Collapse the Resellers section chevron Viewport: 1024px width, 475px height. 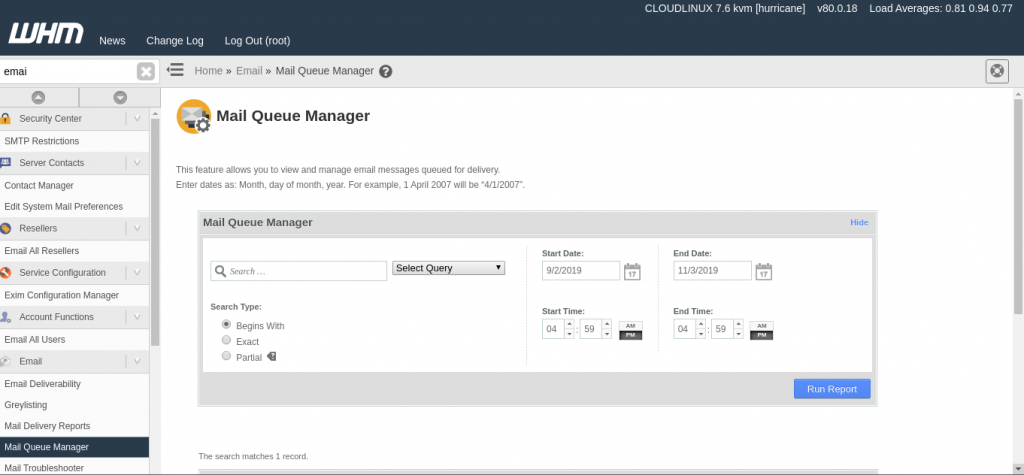(x=137, y=228)
